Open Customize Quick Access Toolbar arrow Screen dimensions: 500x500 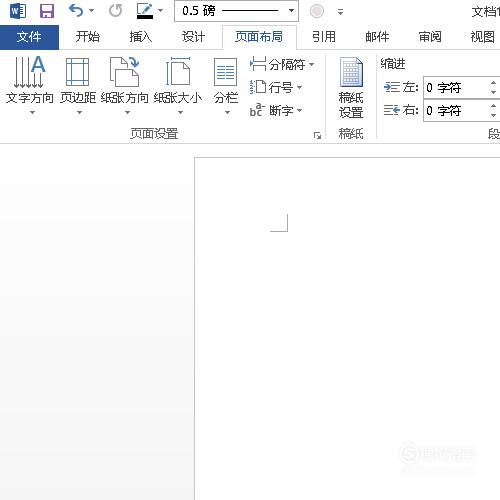point(340,12)
